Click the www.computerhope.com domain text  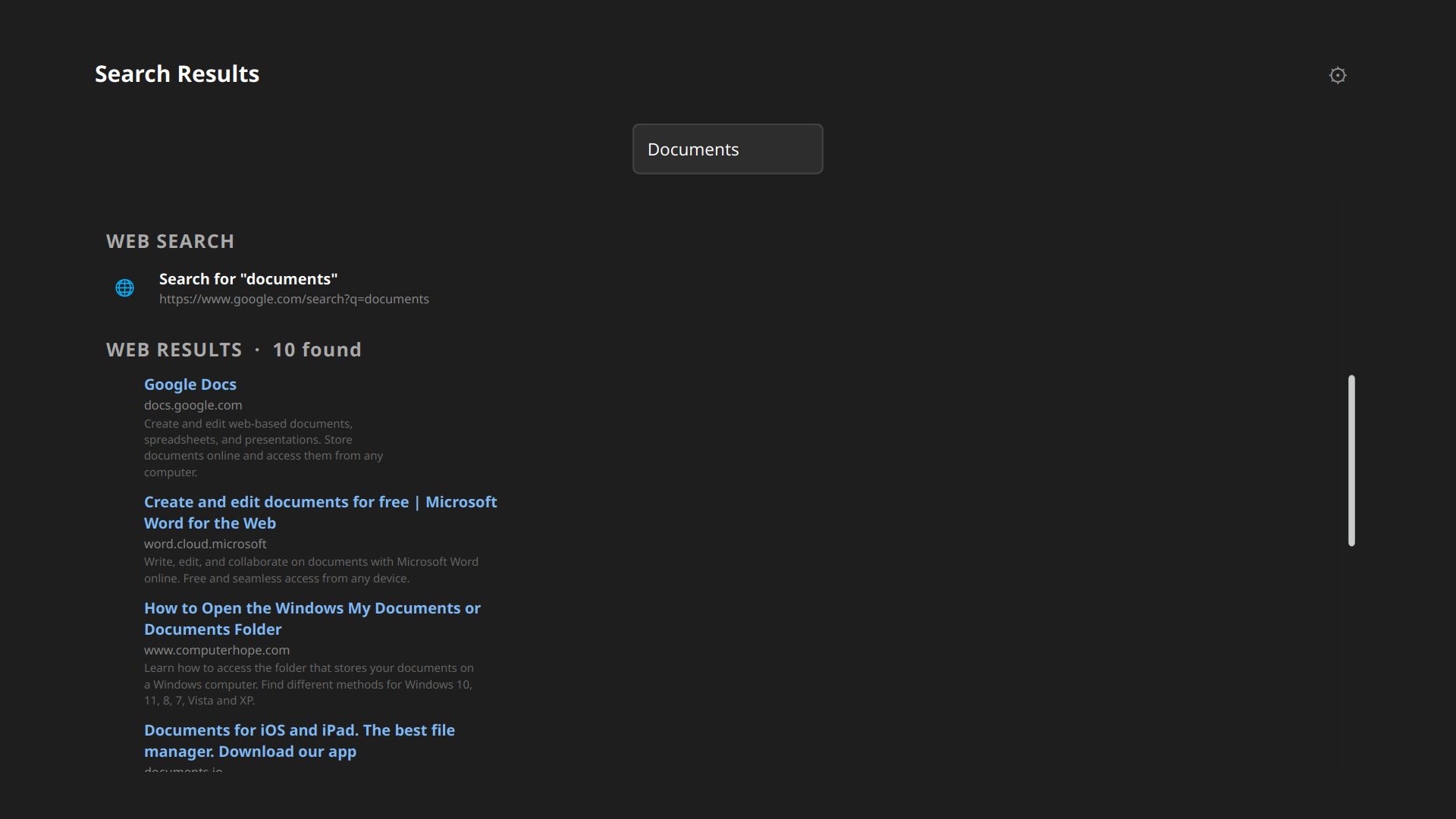pos(216,650)
